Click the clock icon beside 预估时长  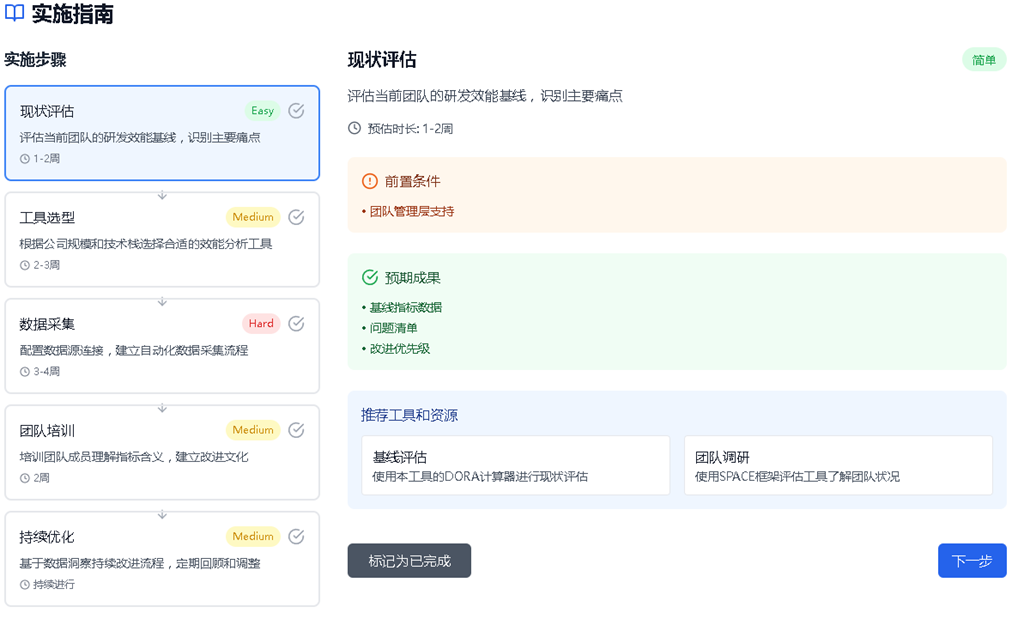[x=354, y=128]
